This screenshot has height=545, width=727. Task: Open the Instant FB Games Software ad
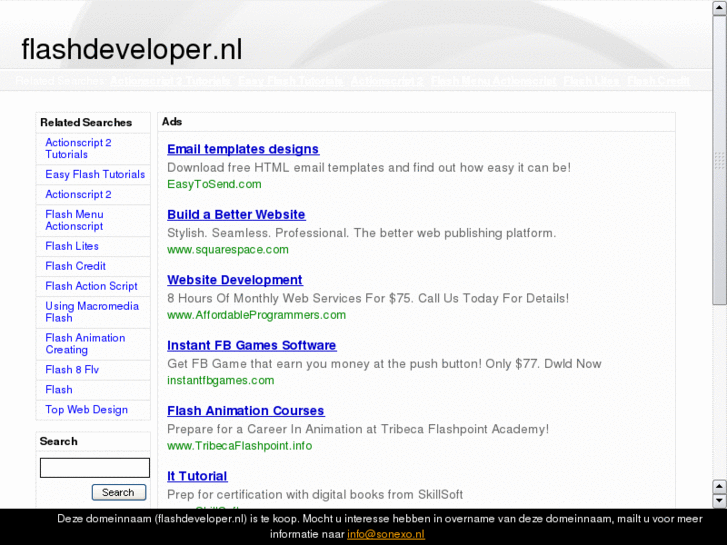coord(251,346)
